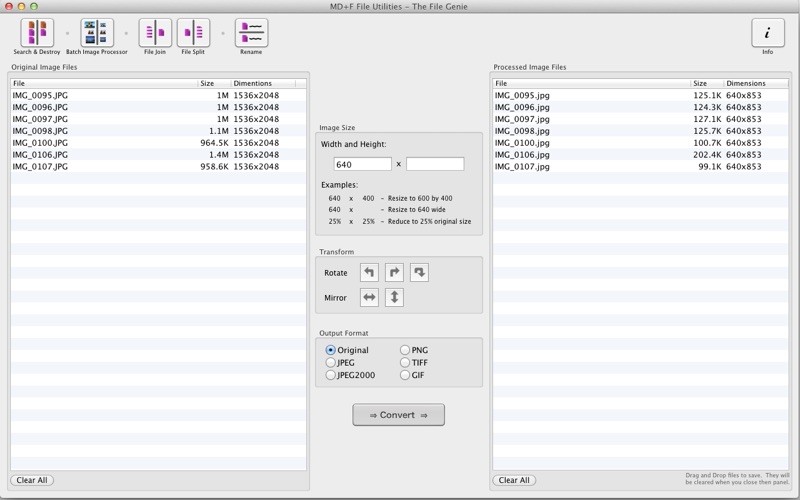800x500 pixels.
Task: Sort original files by File column
Action: (x=104, y=83)
